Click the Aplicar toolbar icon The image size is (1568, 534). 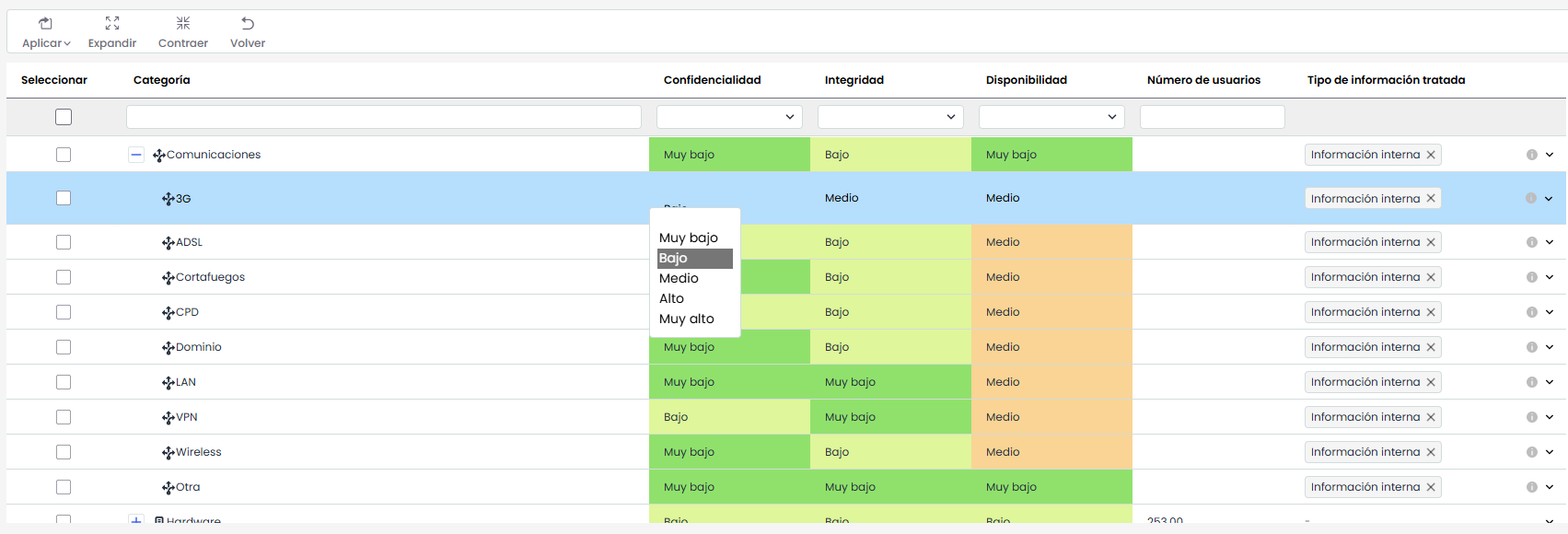[45, 24]
